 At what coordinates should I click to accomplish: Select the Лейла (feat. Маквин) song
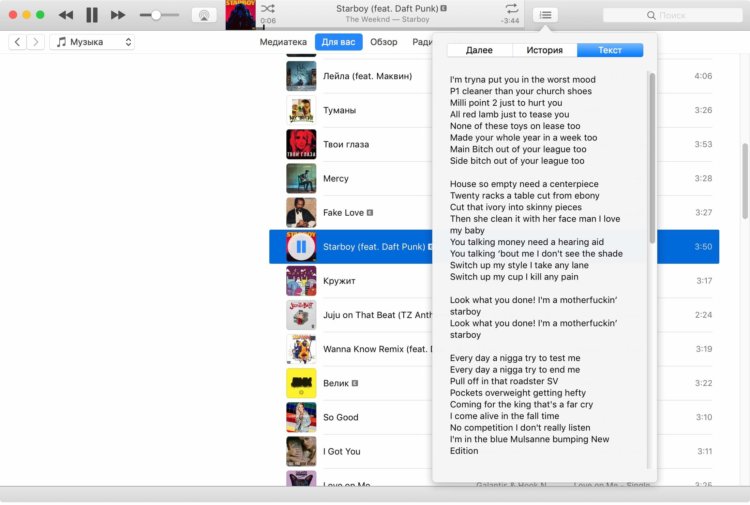[x=367, y=76]
